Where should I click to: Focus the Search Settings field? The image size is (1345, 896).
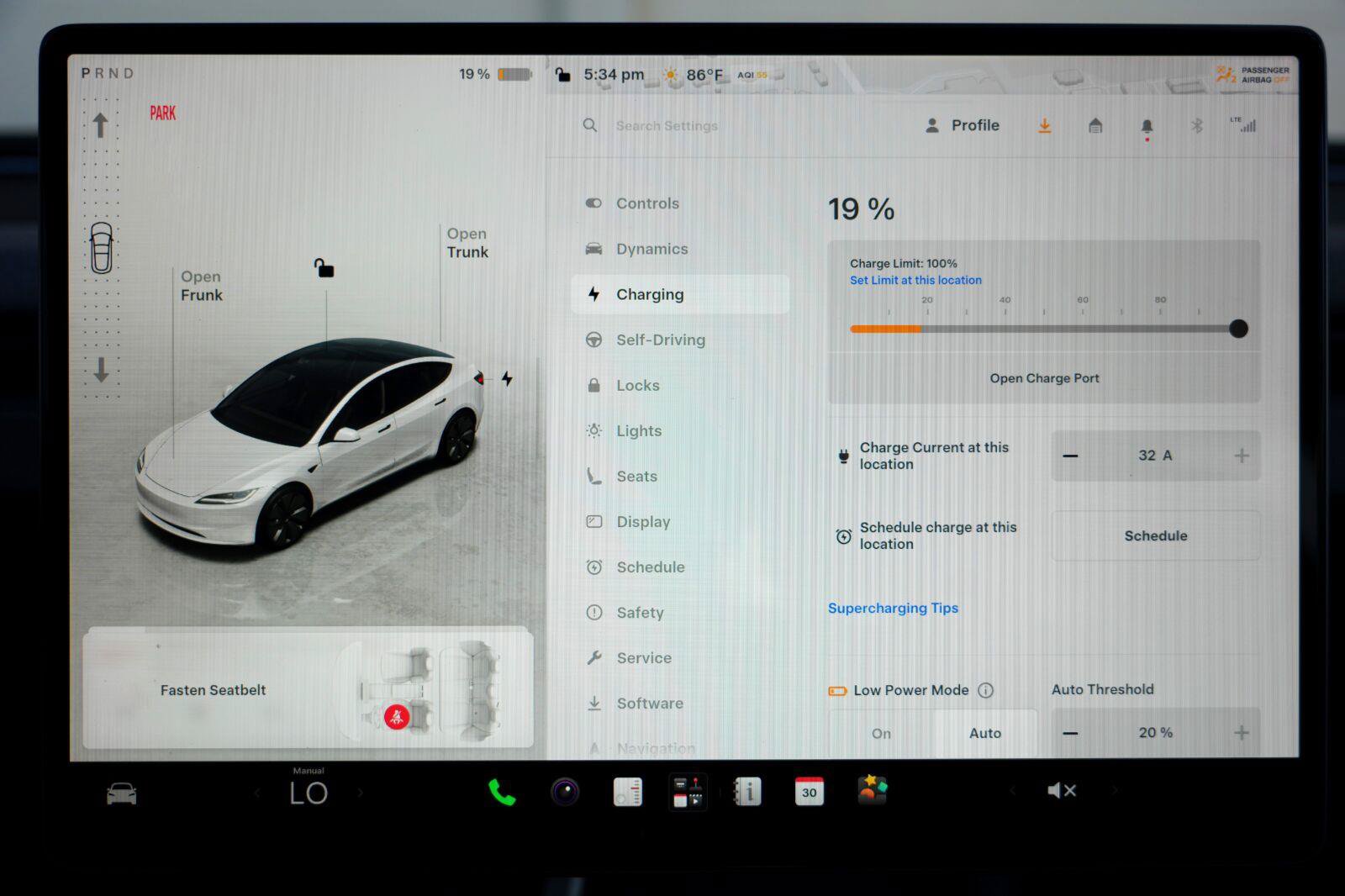(667, 125)
